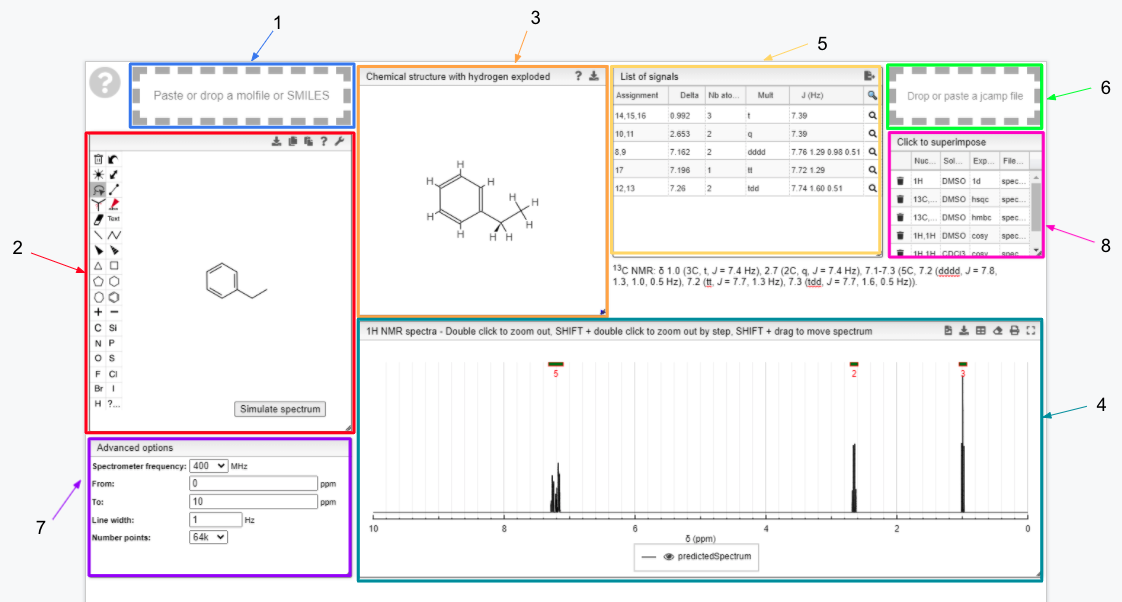This screenshot has height=602, width=1122.
Task: Choose the eraser tool in drawing palette
Action: 98,220
